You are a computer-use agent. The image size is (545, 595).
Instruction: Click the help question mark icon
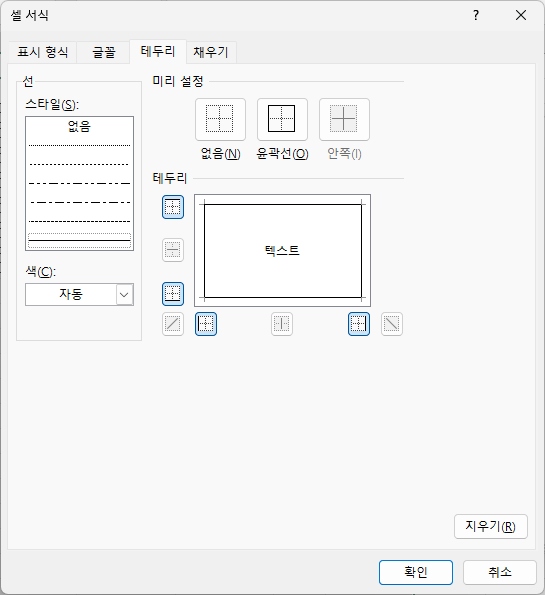point(476,16)
